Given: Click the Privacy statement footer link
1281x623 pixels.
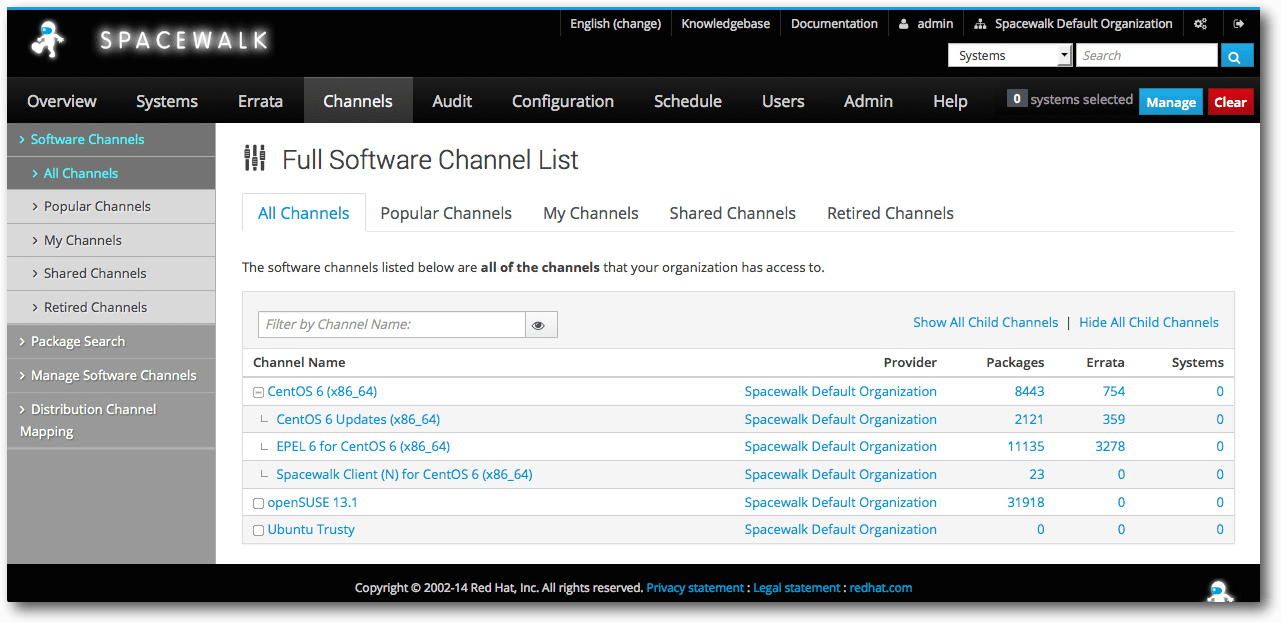Looking at the screenshot, I should (695, 588).
